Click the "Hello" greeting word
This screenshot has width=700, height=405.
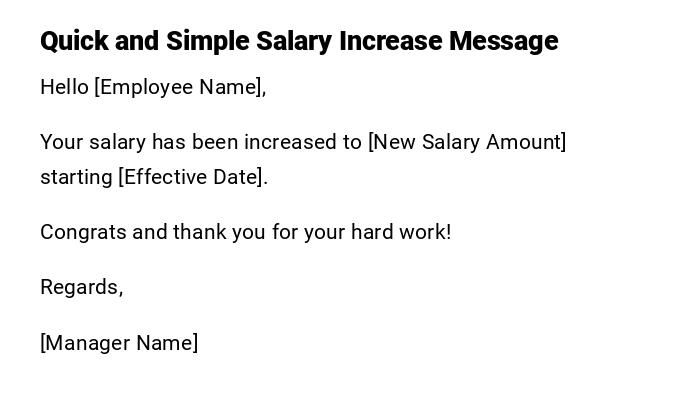64,87
